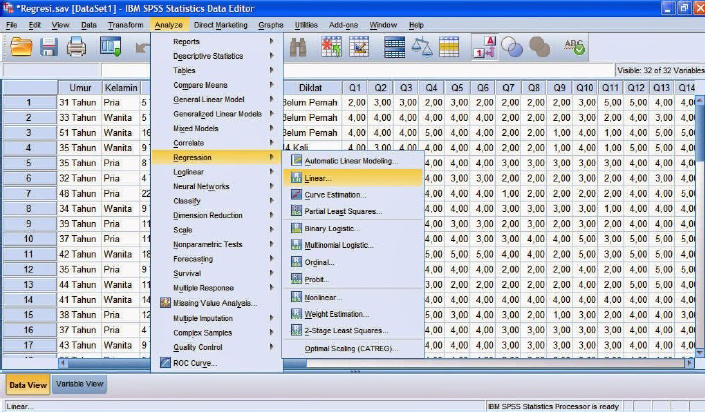The width and height of the screenshot is (705, 412).
Task: Click ROC Curve... in Analyze menu
Action: pyautogui.click(x=195, y=363)
